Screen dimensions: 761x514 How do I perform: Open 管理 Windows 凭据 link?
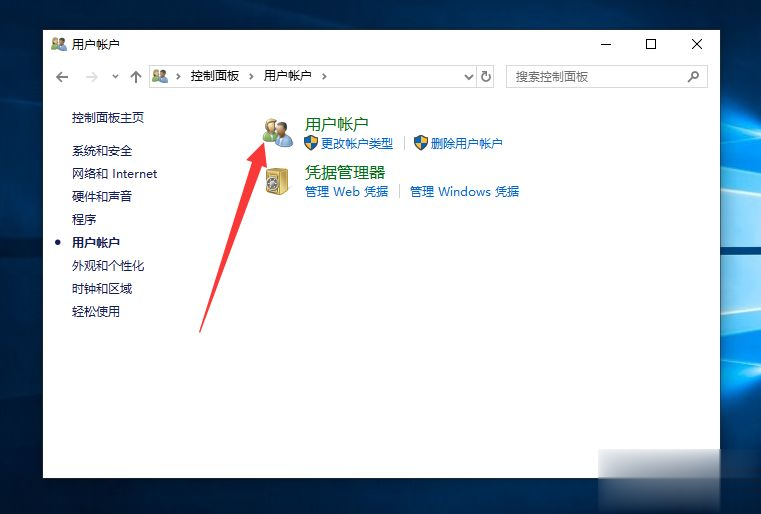(x=464, y=191)
